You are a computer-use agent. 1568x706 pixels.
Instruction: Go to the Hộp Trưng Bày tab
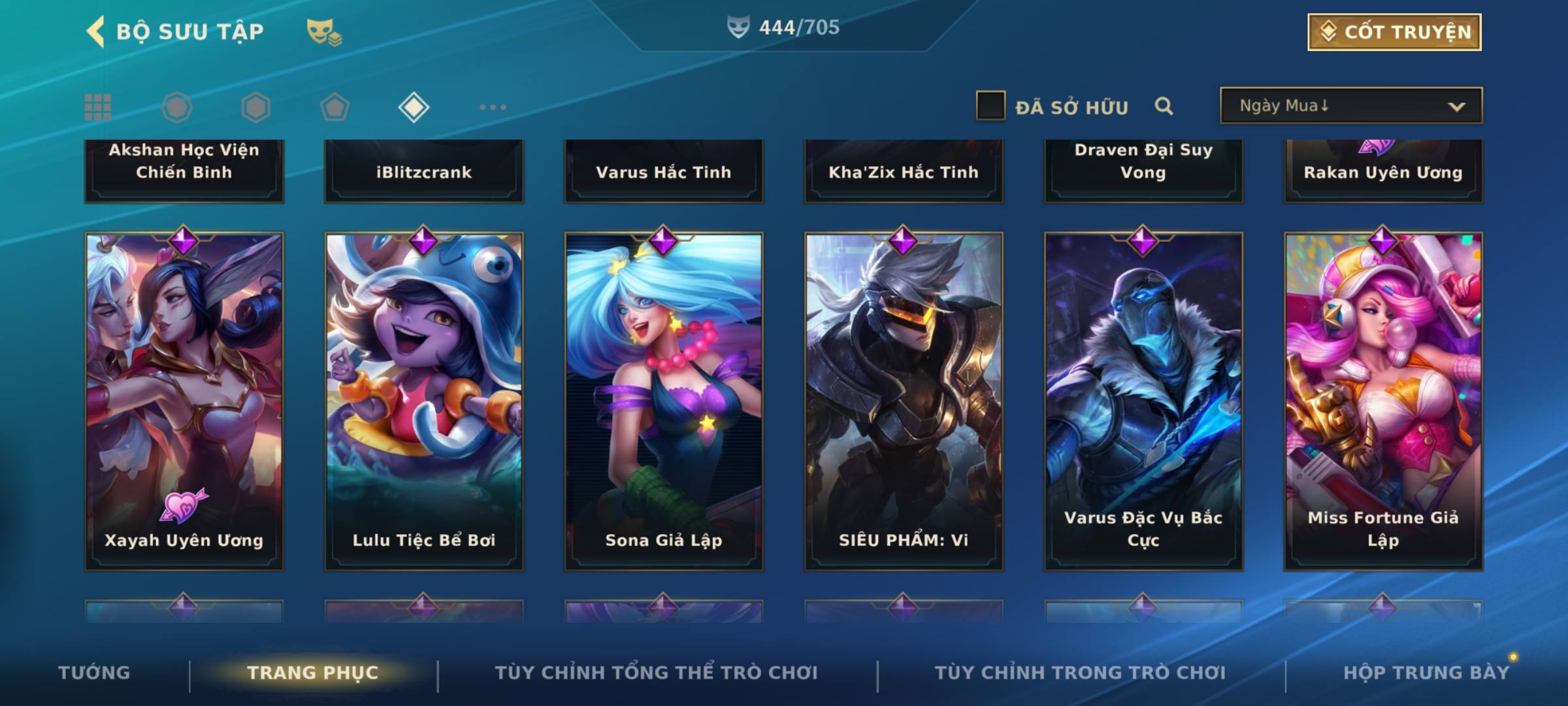coord(1426,673)
